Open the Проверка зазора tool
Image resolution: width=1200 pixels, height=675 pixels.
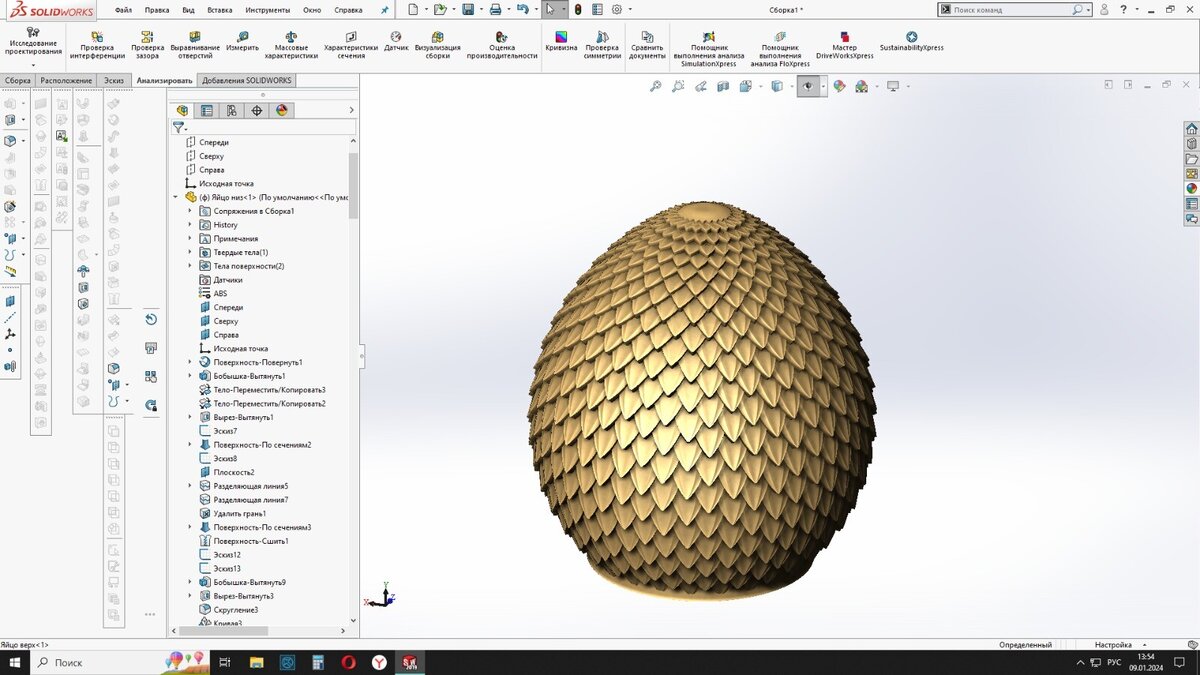pyautogui.click(x=147, y=46)
